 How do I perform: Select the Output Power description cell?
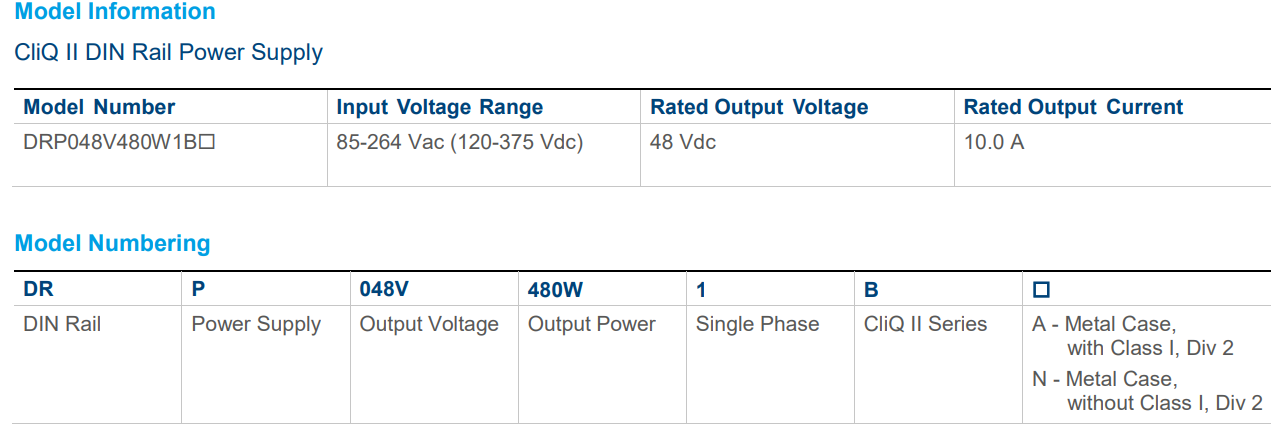[x=591, y=324]
